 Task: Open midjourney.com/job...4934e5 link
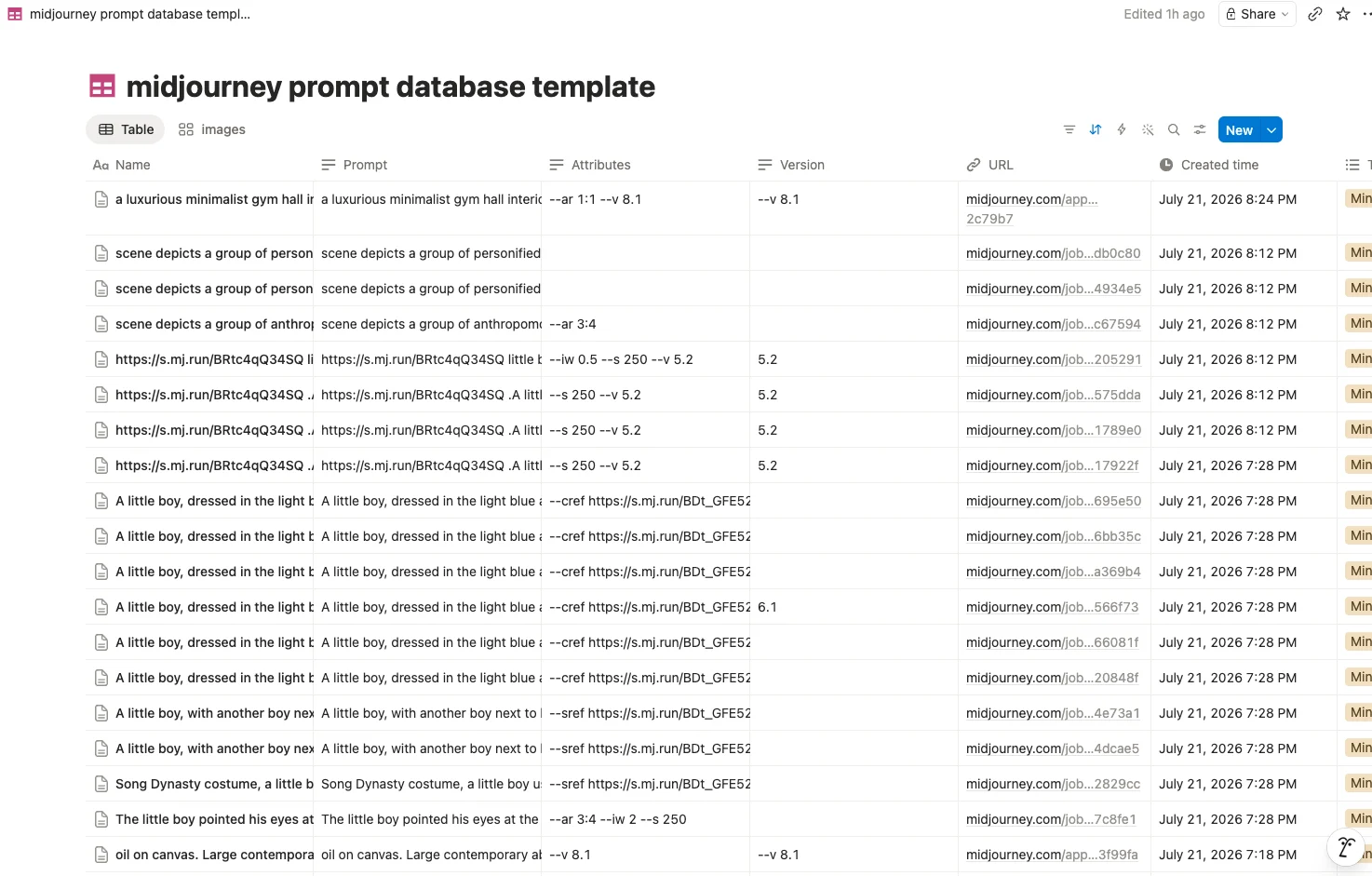(x=1053, y=289)
